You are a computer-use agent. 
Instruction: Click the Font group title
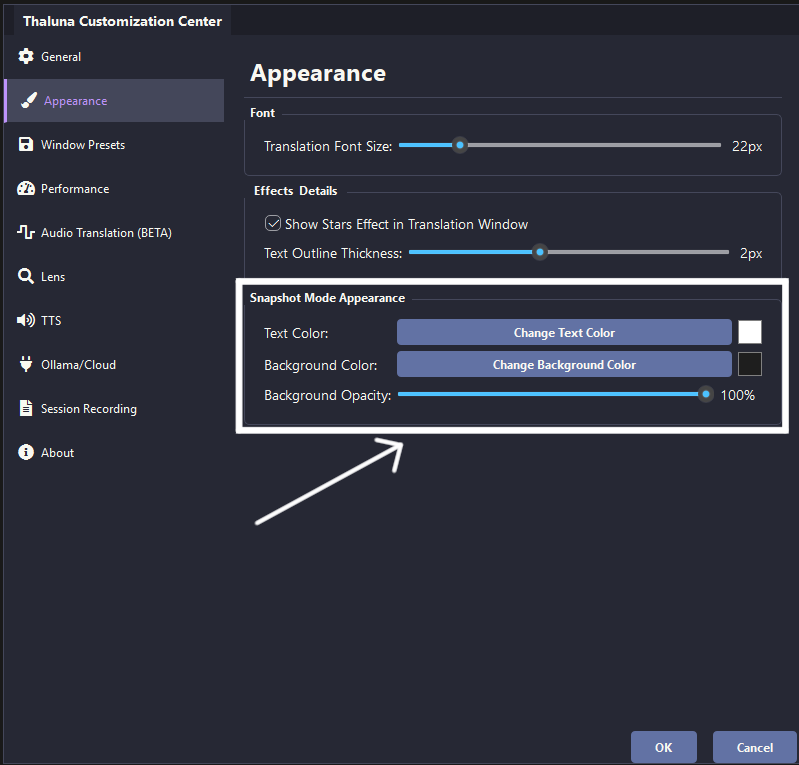[262, 113]
